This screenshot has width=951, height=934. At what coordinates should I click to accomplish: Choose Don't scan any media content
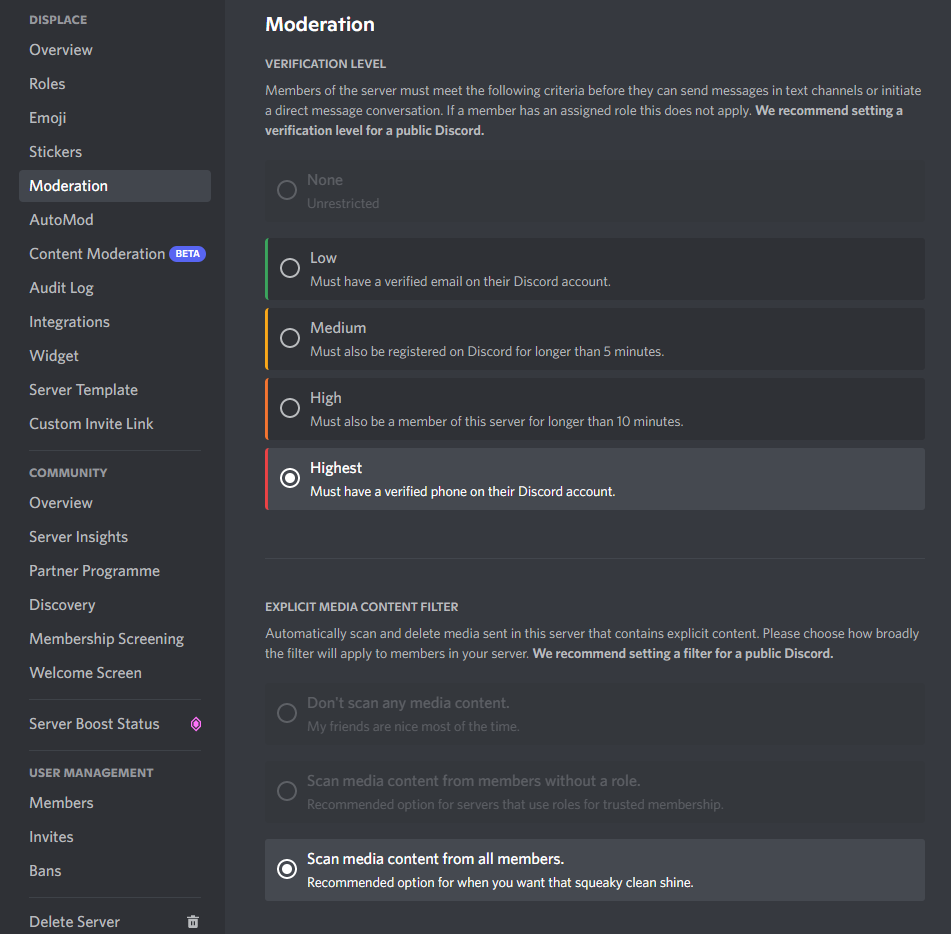pyautogui.click(x=287, y=712)
